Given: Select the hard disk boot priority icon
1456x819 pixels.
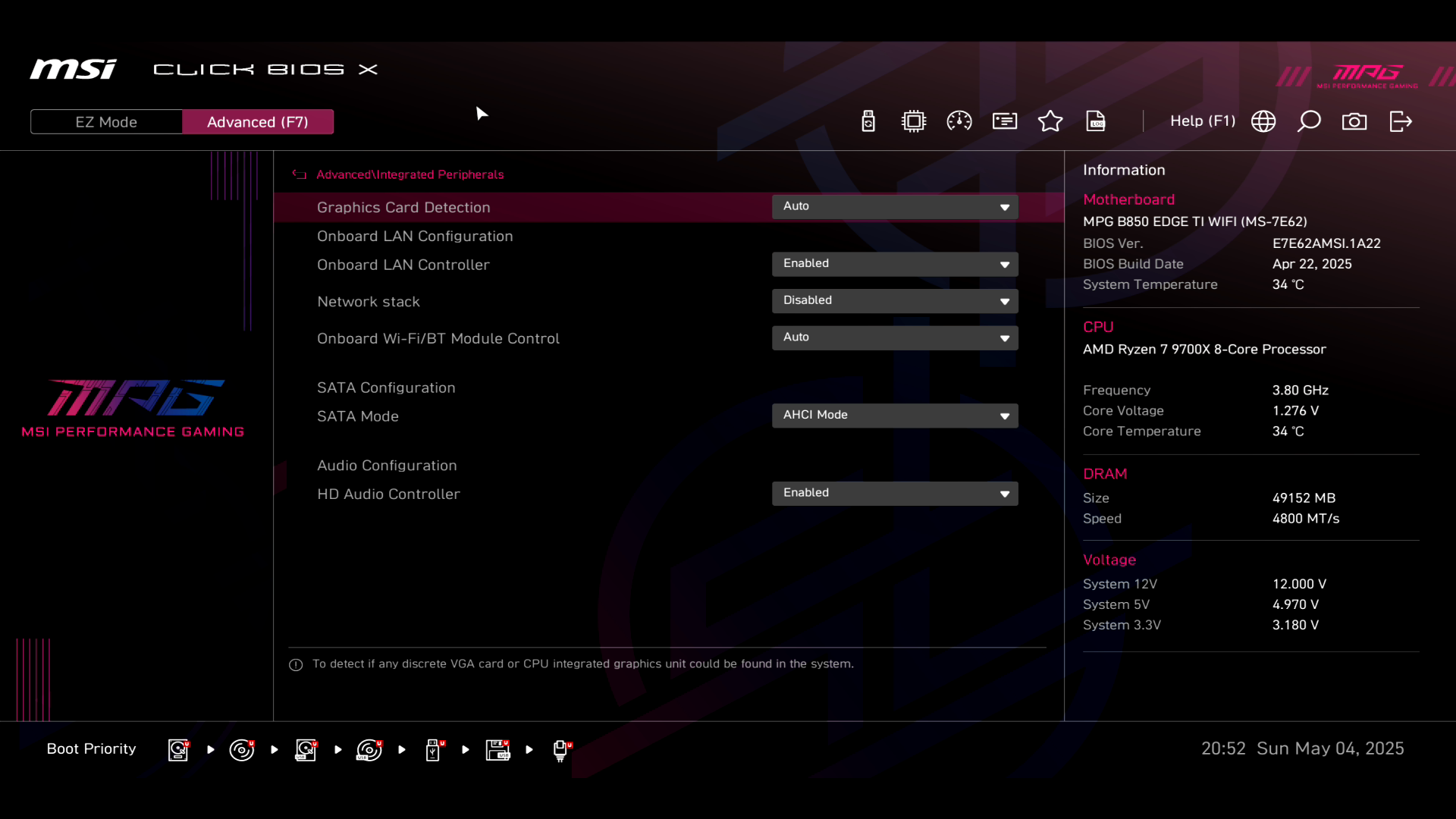Looking at the screenshot, I should click(178, 750).
